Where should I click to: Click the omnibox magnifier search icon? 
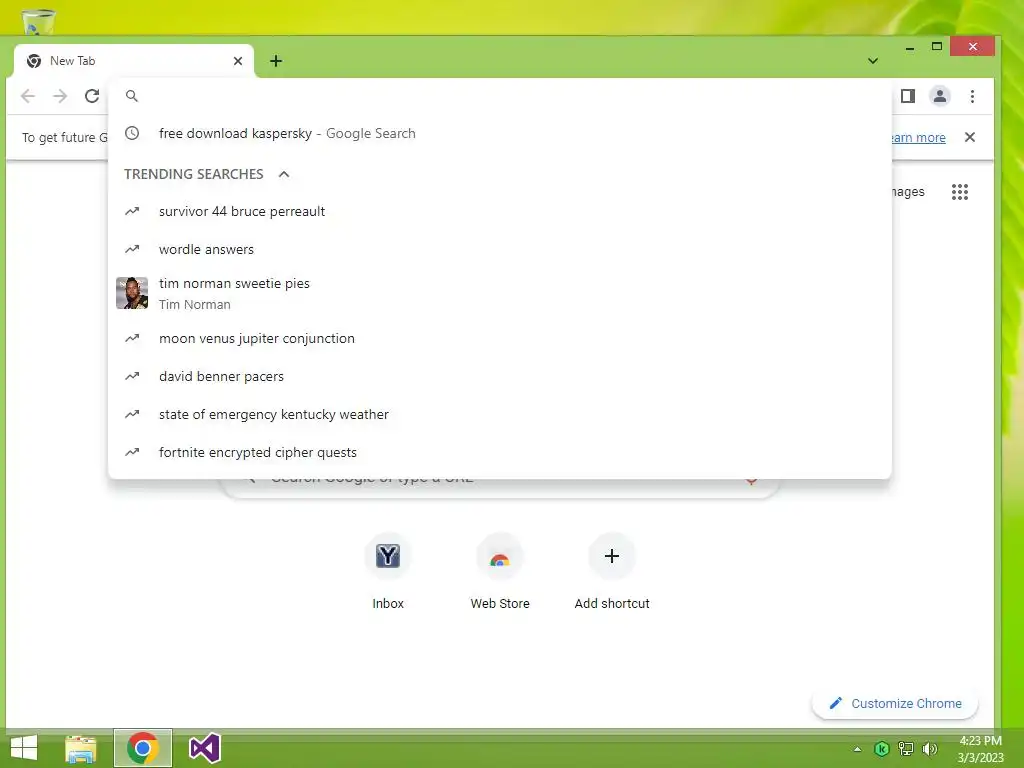point(132,96)
